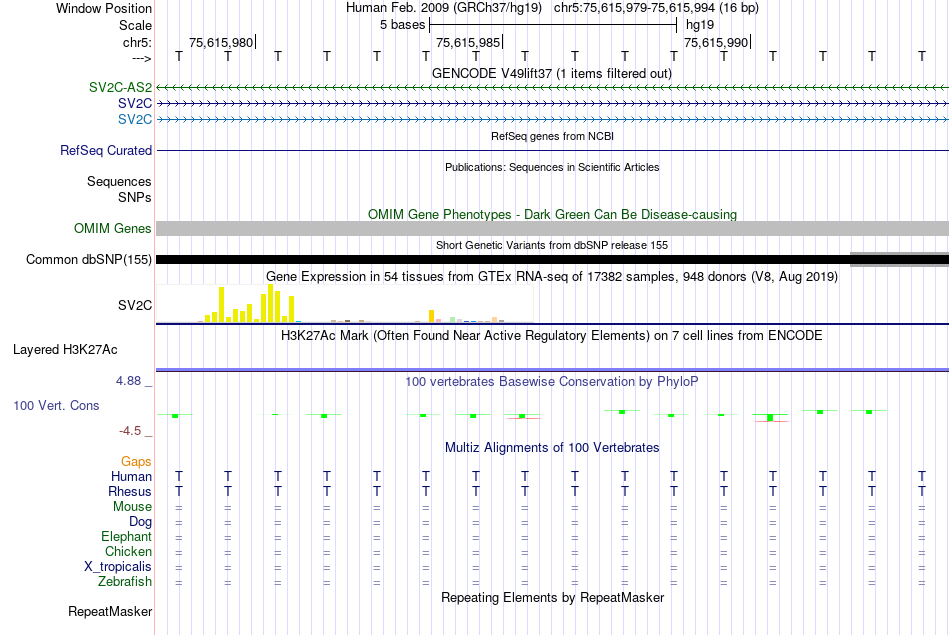Select the gray OMIM Genes bar

[x=553, y=228]
